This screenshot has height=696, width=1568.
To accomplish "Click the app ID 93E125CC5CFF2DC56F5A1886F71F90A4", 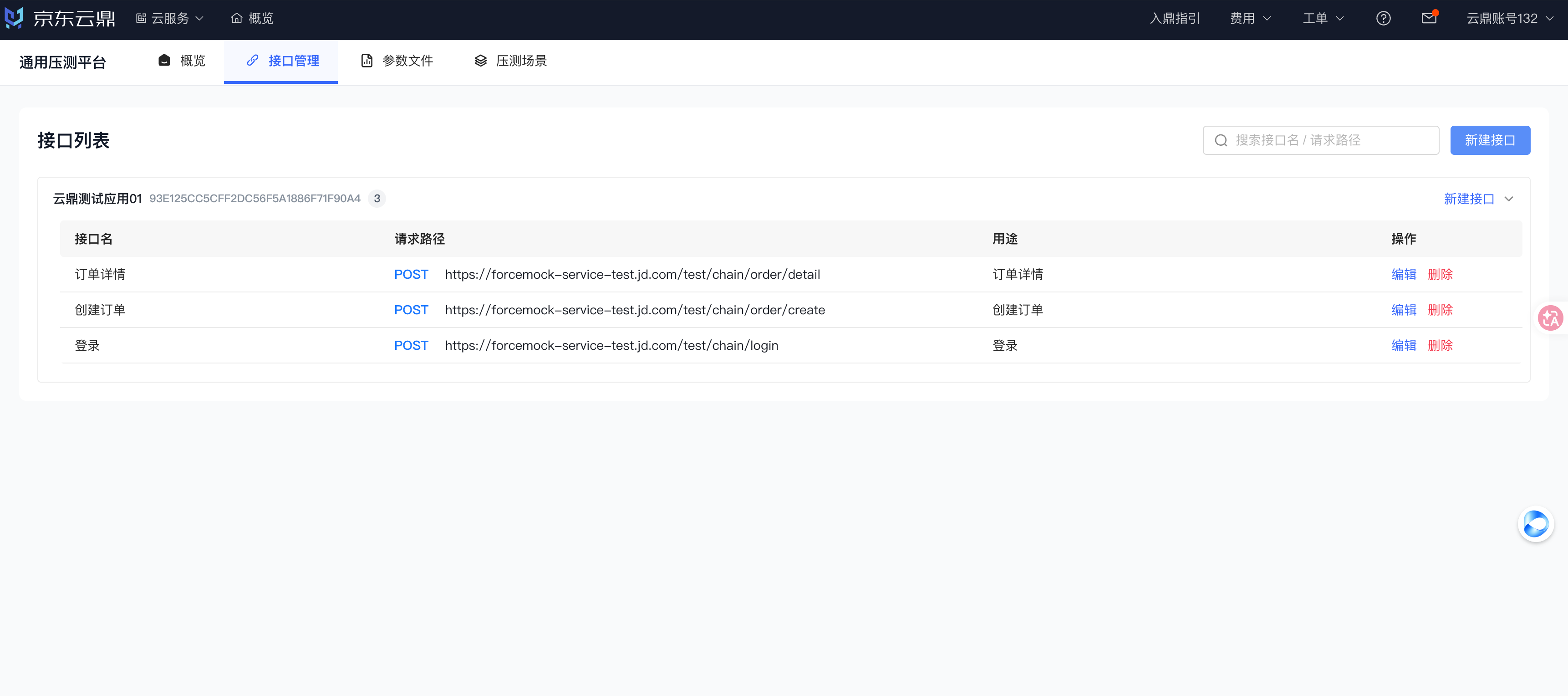I will tap(255, 199).
